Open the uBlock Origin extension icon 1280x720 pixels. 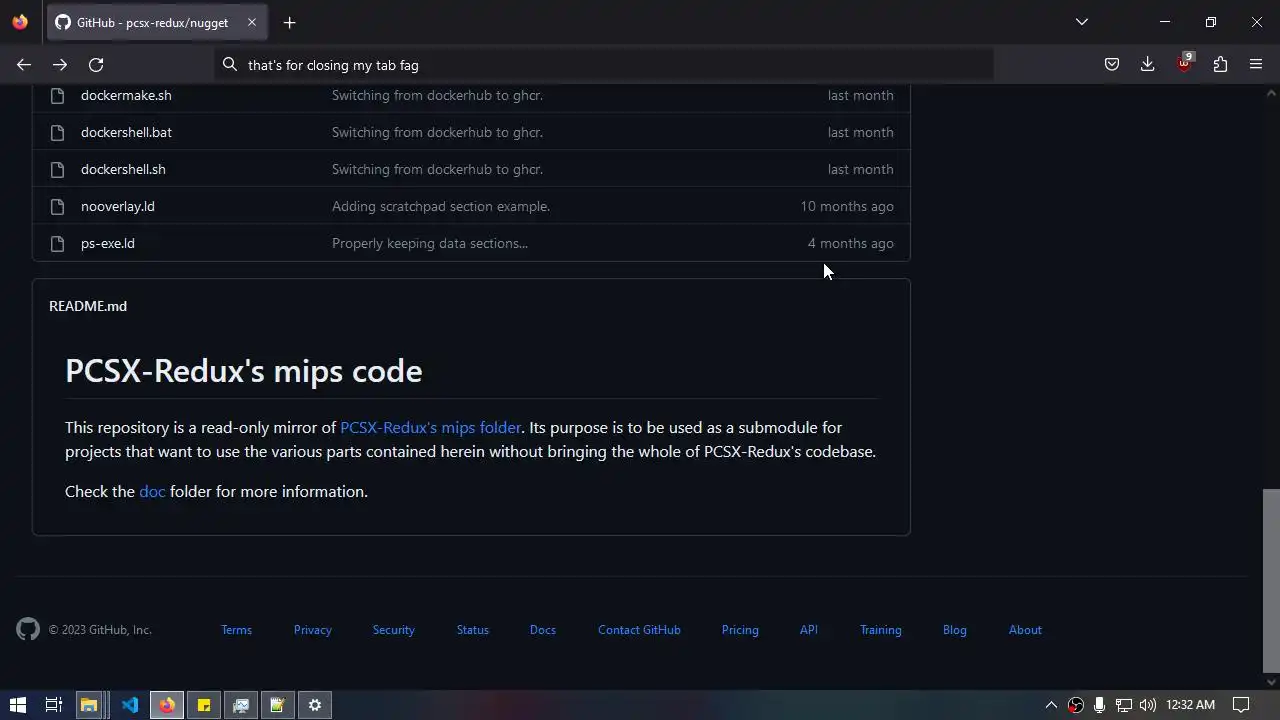(1184, 64)
